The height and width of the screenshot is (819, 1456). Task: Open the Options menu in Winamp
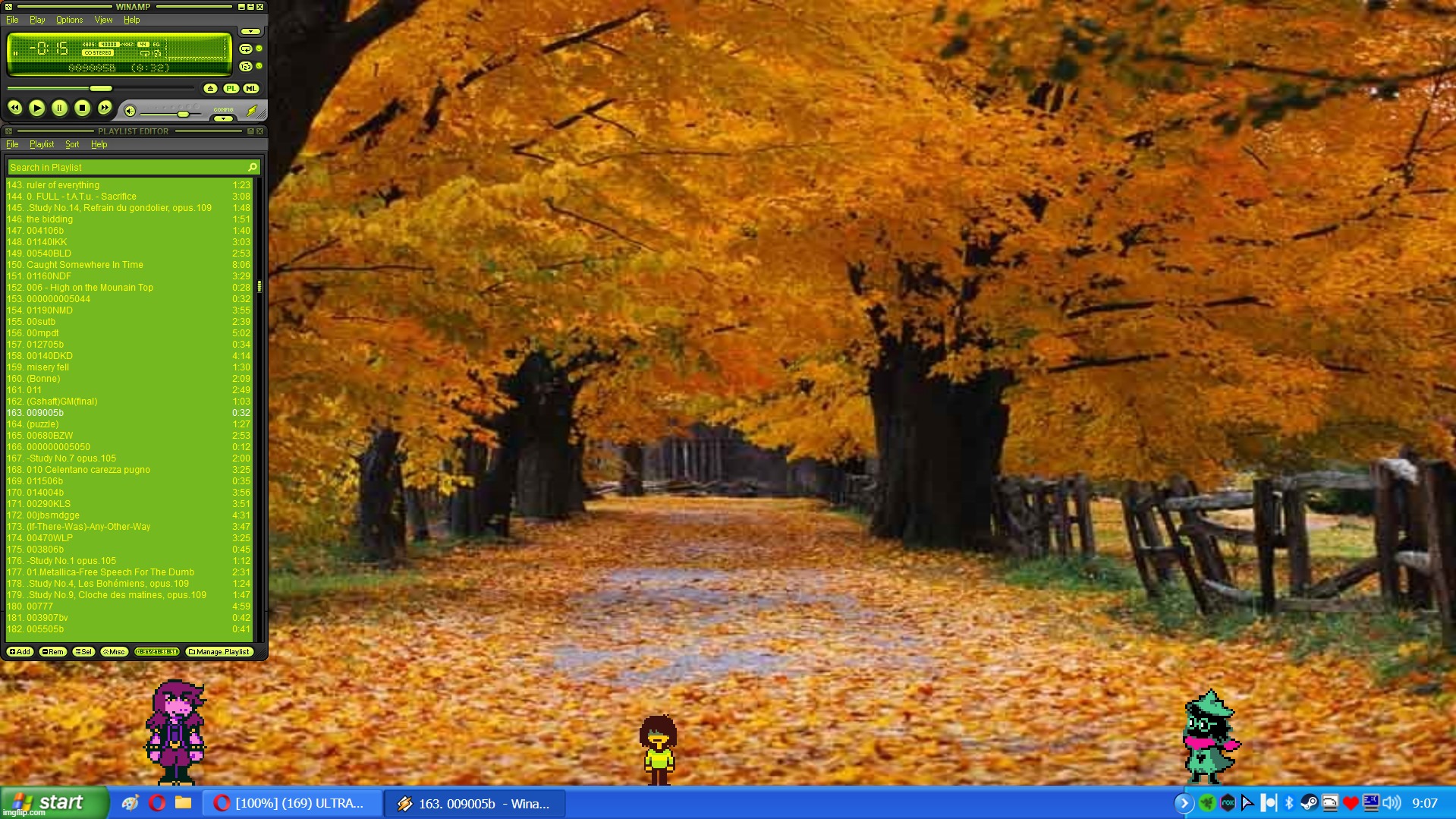69,20
